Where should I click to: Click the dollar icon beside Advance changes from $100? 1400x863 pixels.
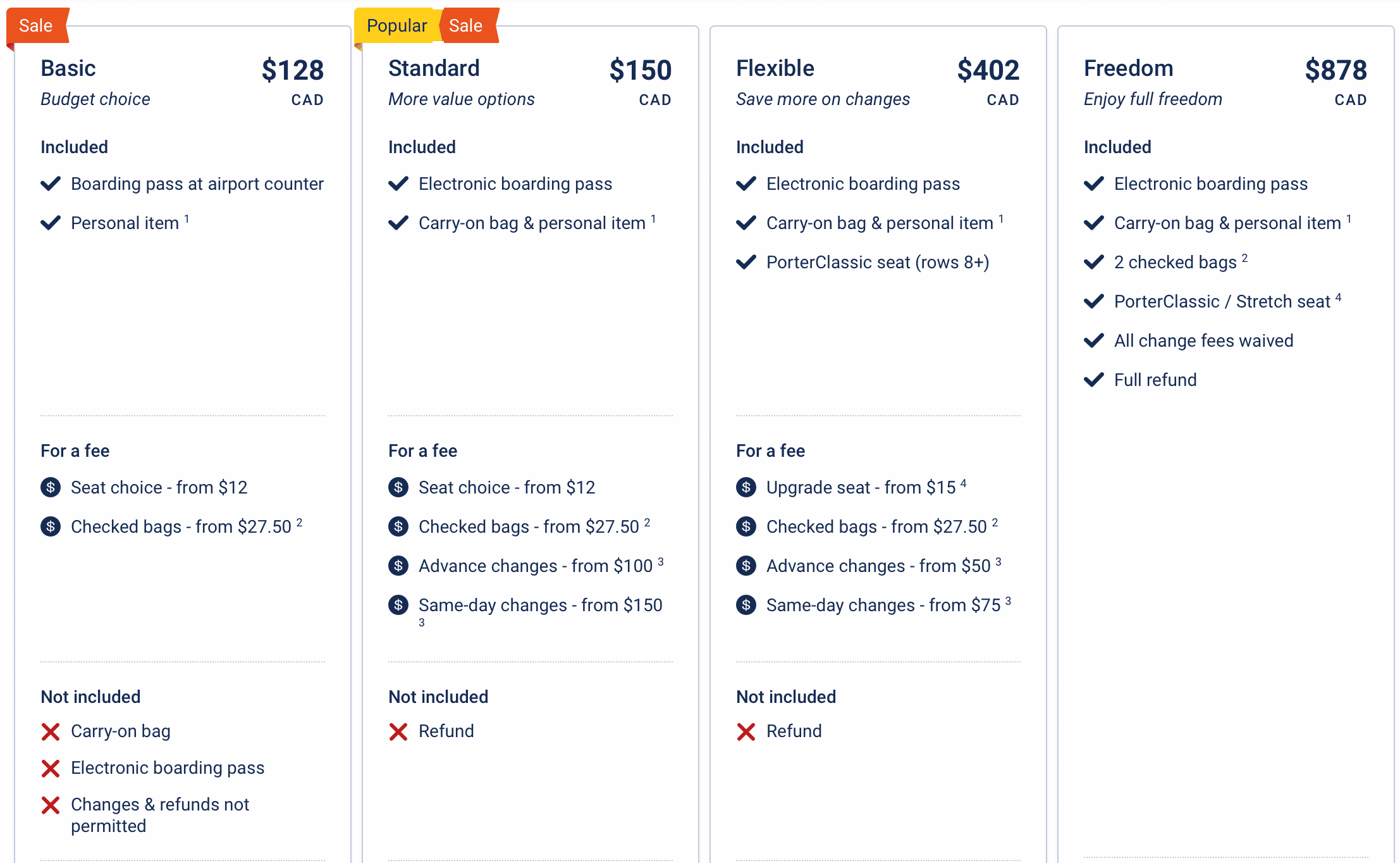pos(398,566)
